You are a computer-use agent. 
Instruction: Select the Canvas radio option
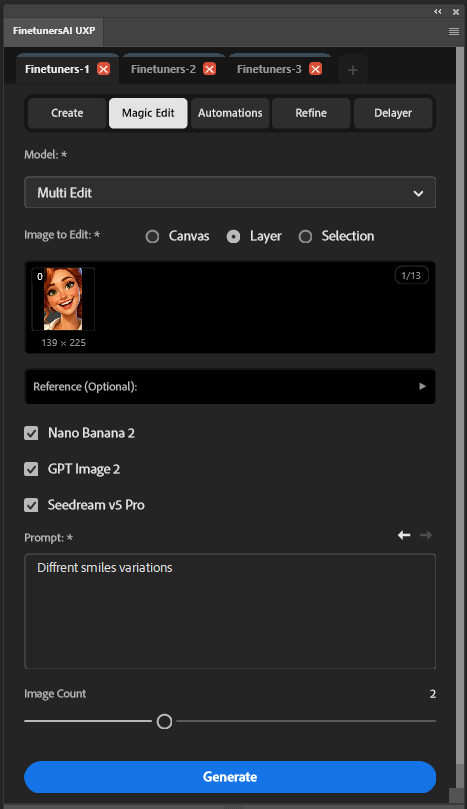[x=152, y=236]
